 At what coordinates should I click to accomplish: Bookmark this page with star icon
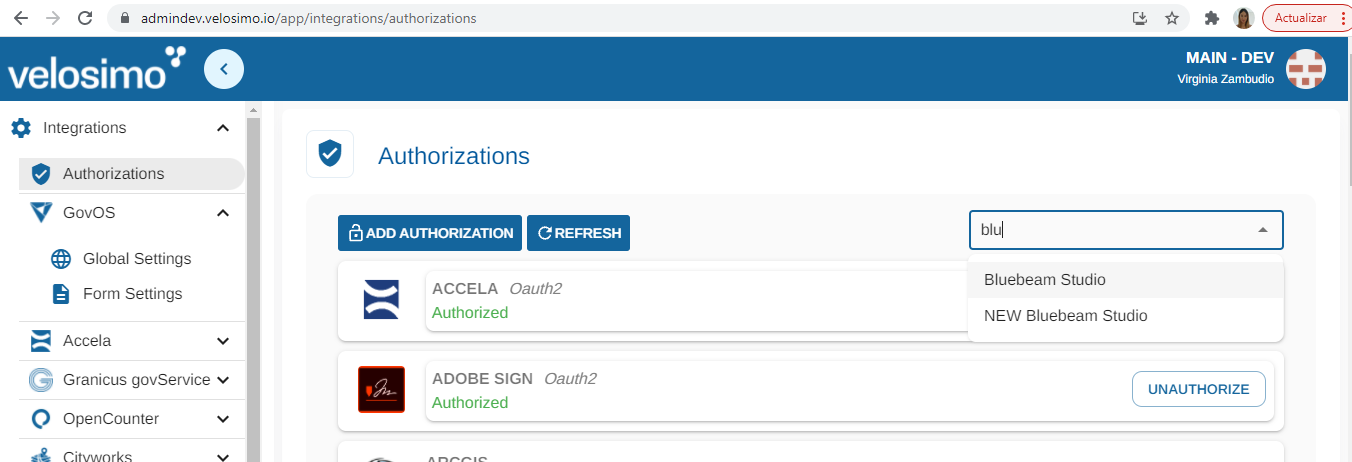[1172, 18]
